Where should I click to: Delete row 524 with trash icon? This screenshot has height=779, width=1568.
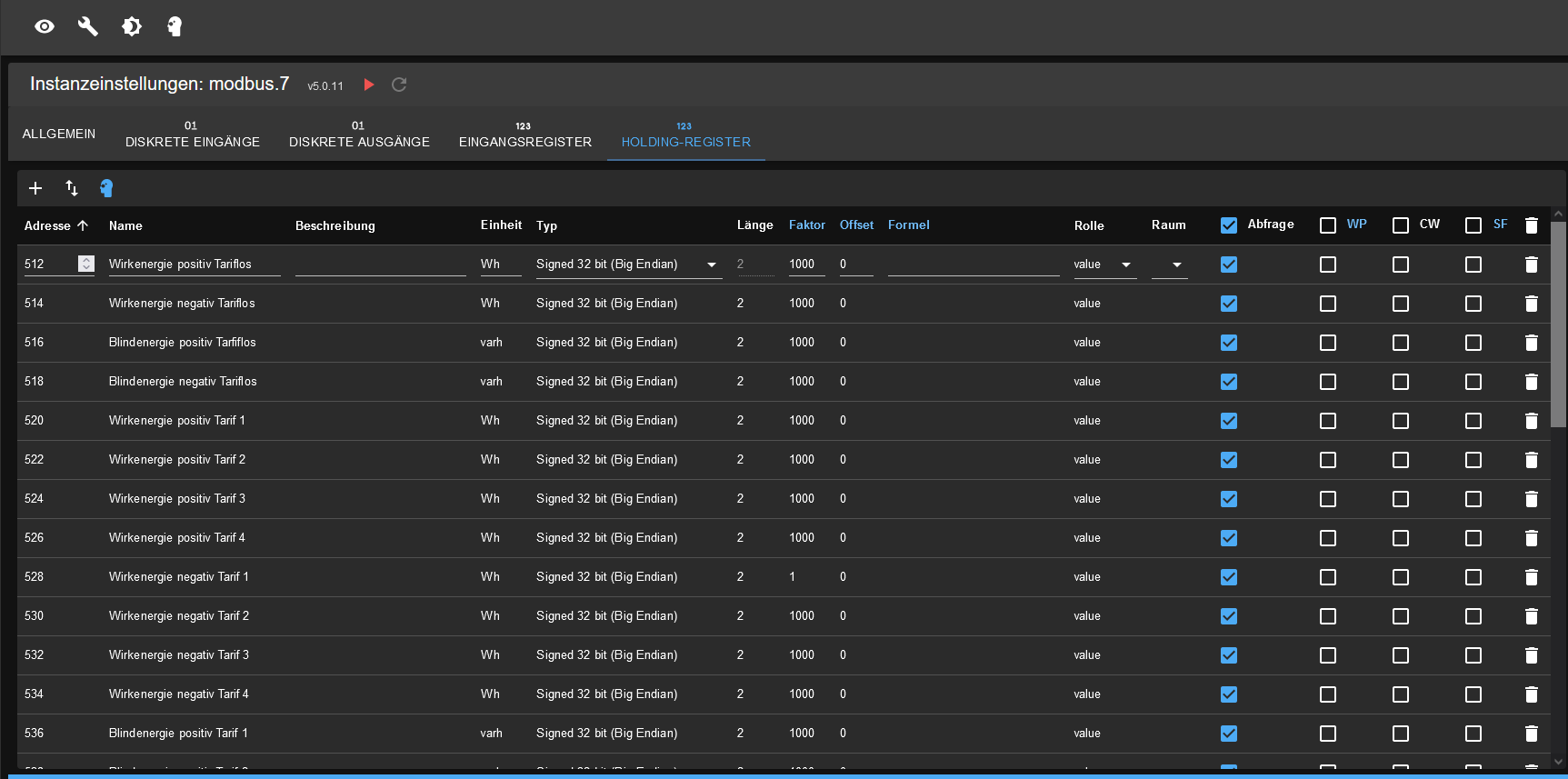[x=1532, y=499]
